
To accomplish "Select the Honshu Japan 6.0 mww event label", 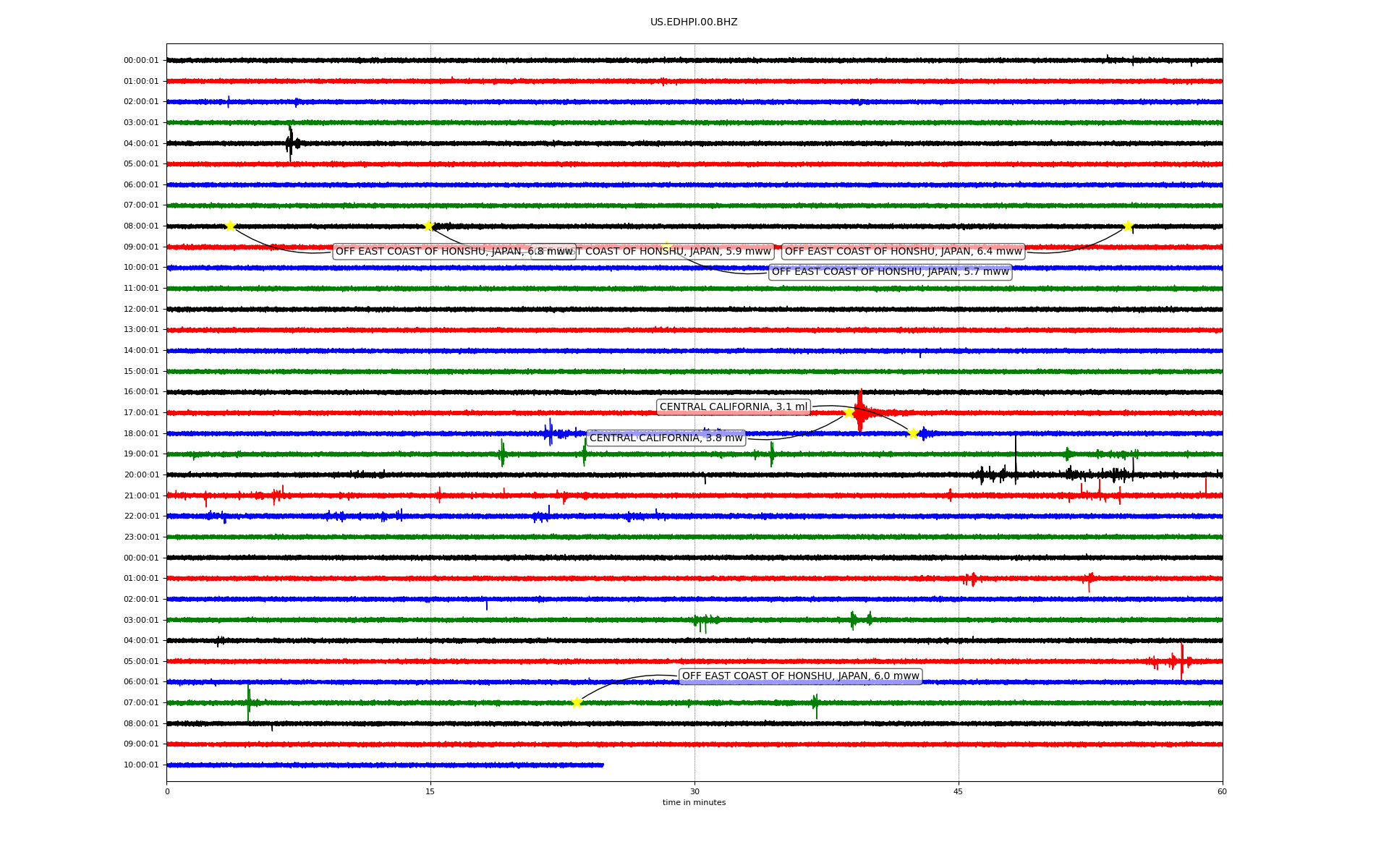I will 800,676.
